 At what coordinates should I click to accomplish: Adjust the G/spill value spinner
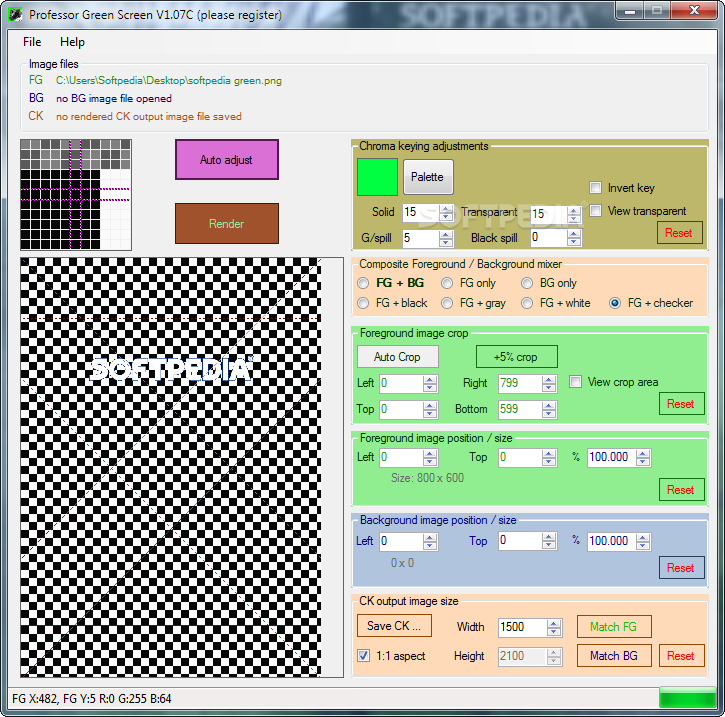tap(446, 238)
